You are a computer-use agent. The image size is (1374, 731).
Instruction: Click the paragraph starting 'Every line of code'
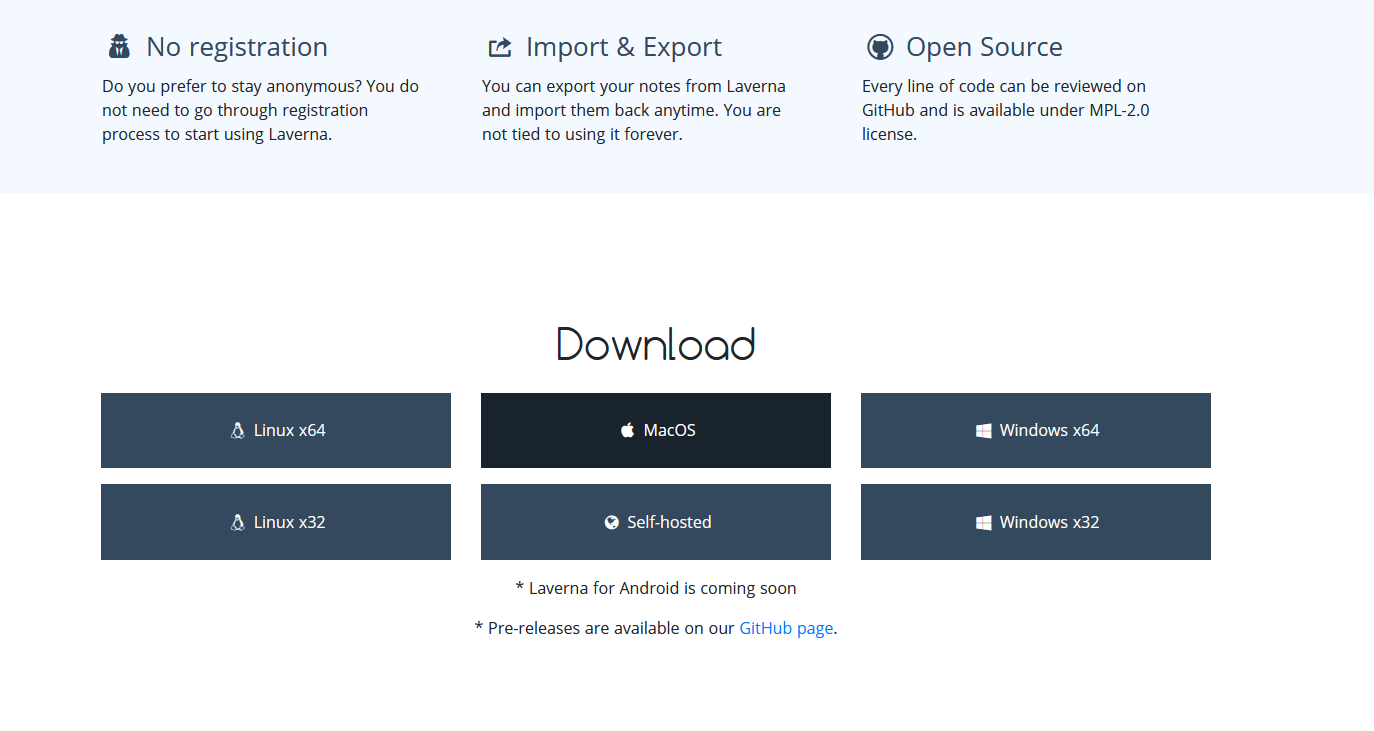[x=1006, y=110]
